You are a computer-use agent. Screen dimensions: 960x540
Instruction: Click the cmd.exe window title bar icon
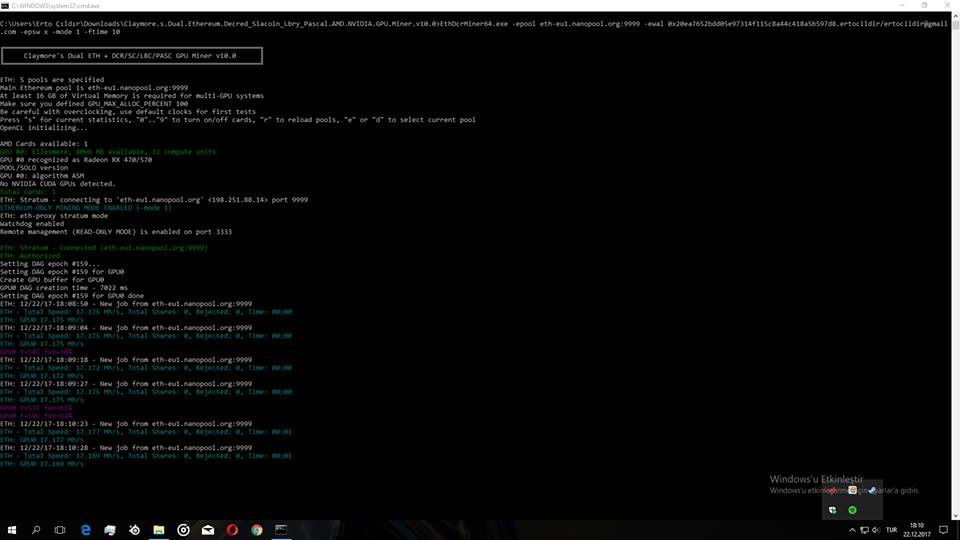click(x=5, y=6)
